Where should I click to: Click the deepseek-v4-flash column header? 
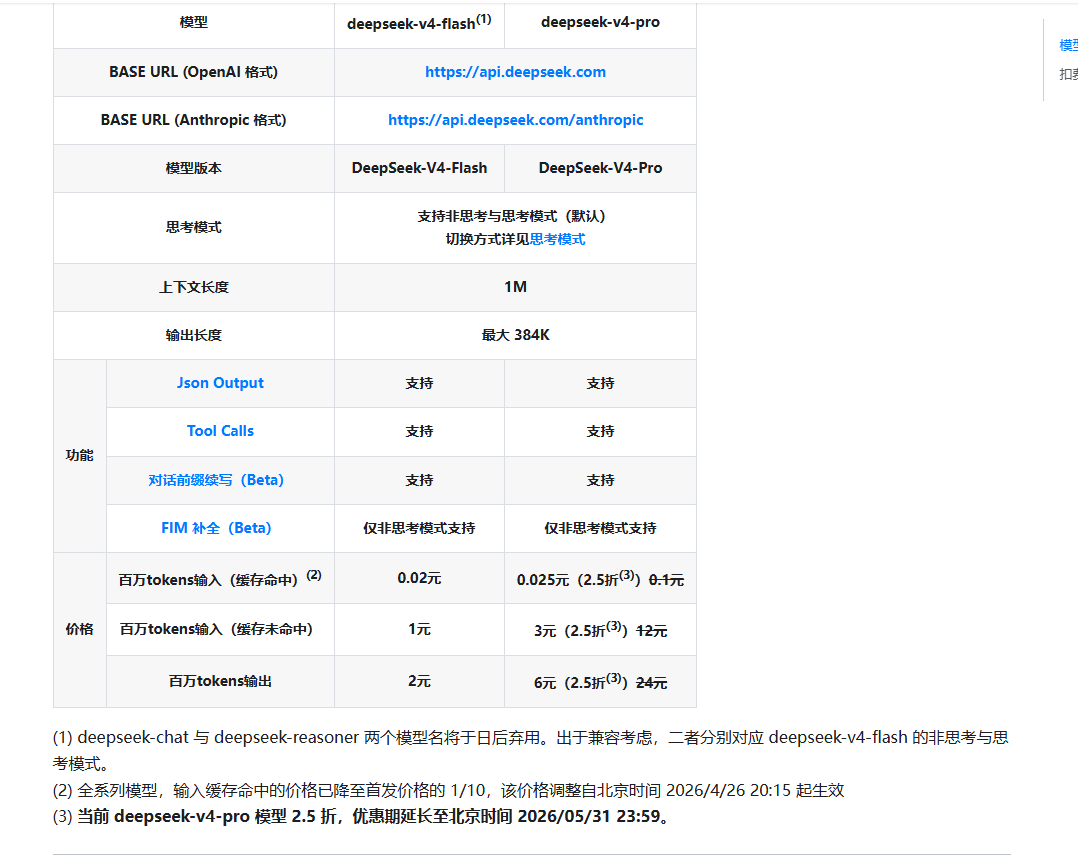coord(419,23)
